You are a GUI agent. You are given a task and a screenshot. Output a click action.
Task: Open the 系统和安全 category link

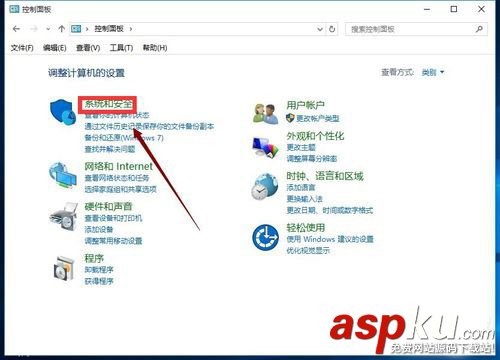[108, 104]
